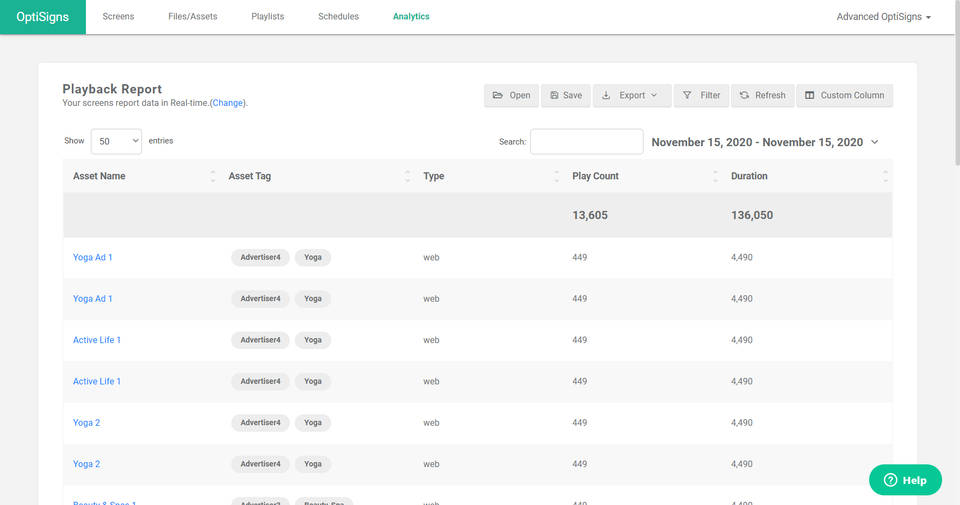The image size is (960, 505).
Task: Open the Custom Column settings
Action: tap(844, 95)
